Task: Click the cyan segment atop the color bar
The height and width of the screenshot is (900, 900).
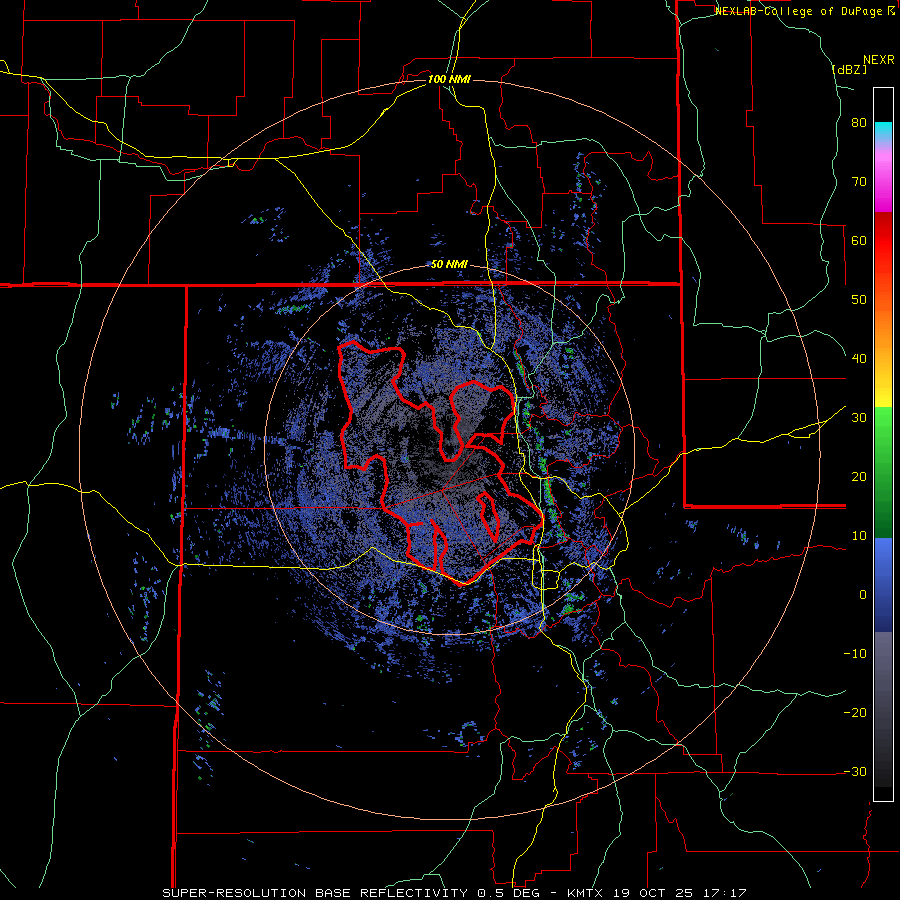Action: coord(883,131)
